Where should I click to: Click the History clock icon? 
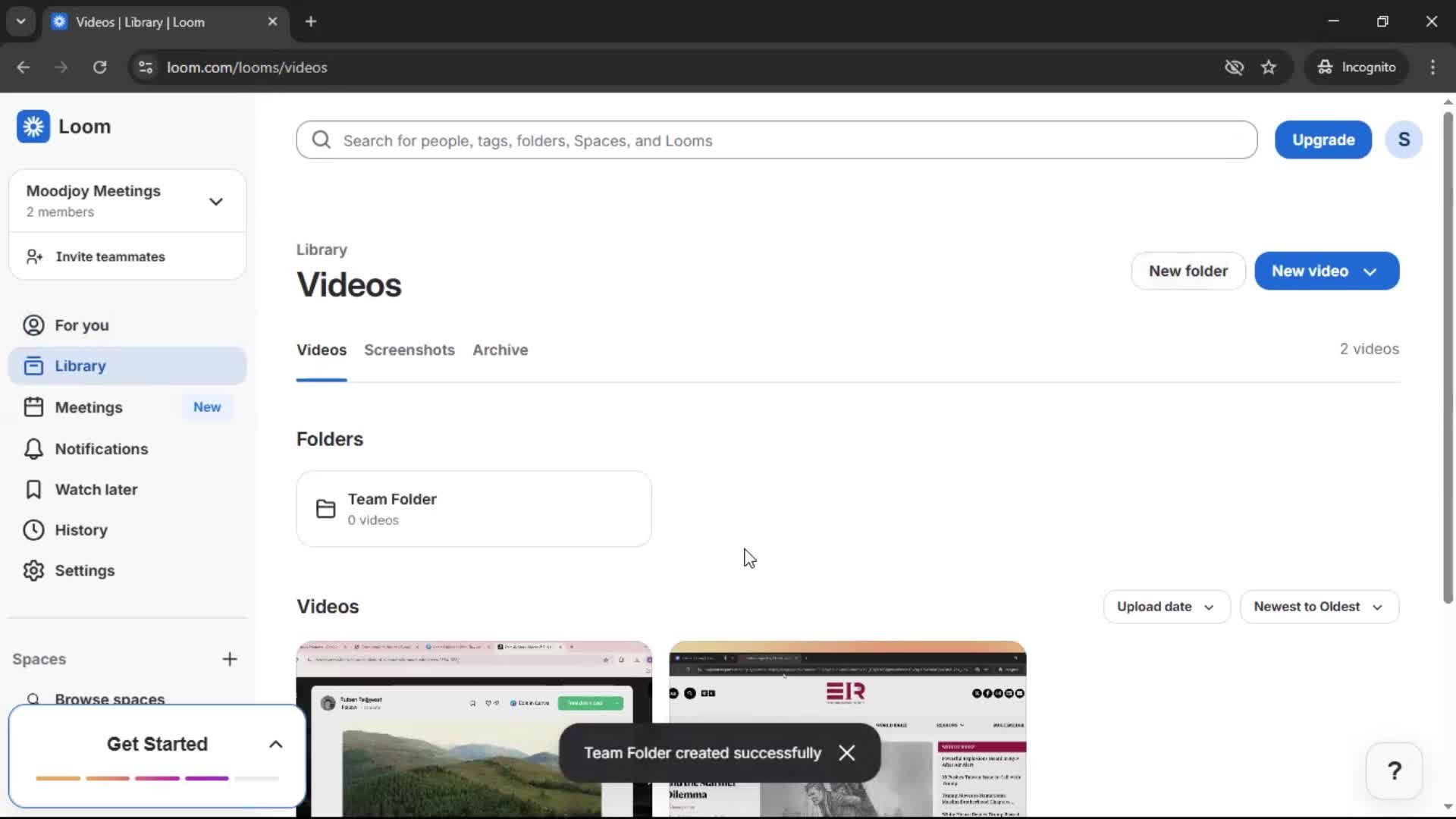pos(33,530)
